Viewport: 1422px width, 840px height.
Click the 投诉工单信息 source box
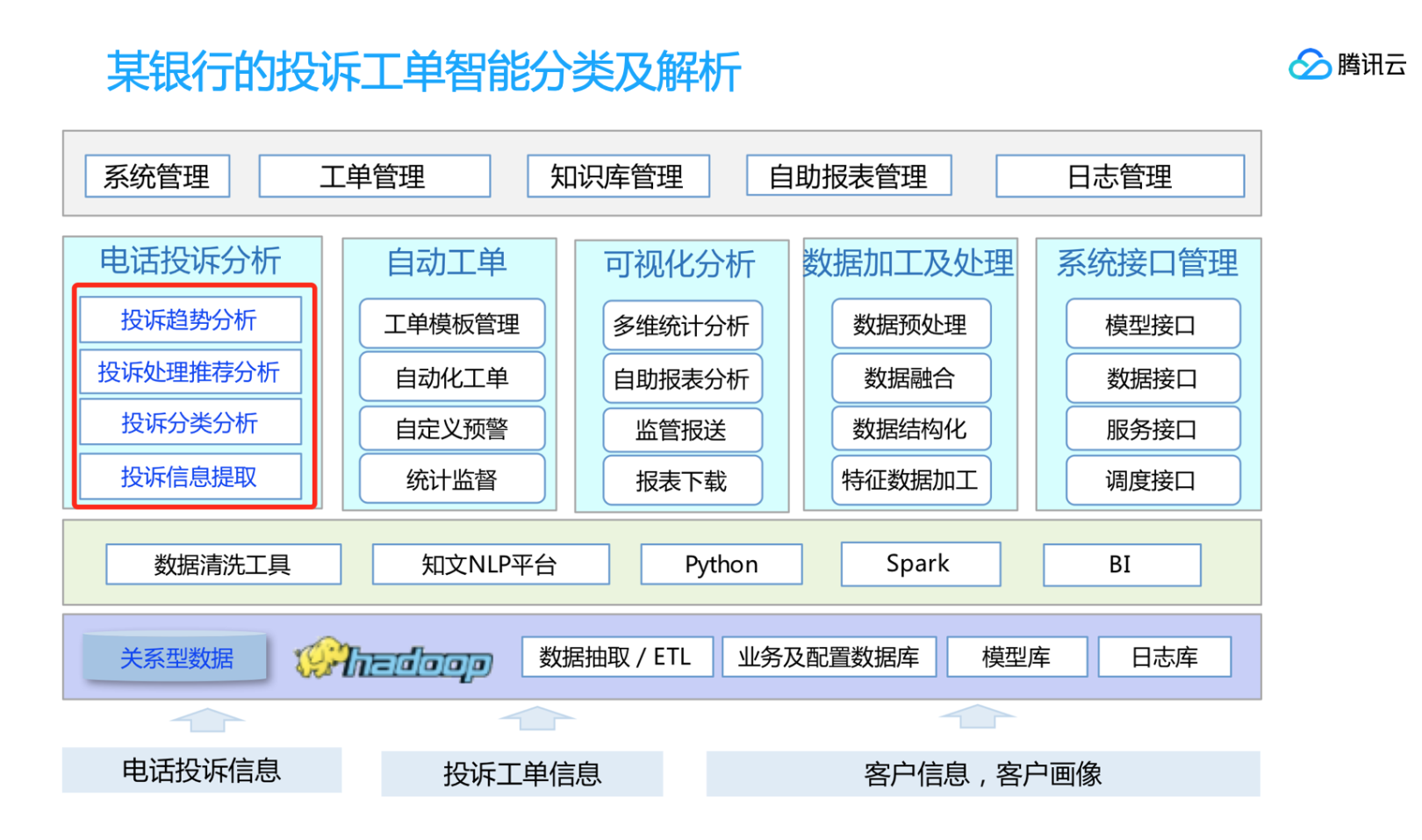[x=522, y=773]
